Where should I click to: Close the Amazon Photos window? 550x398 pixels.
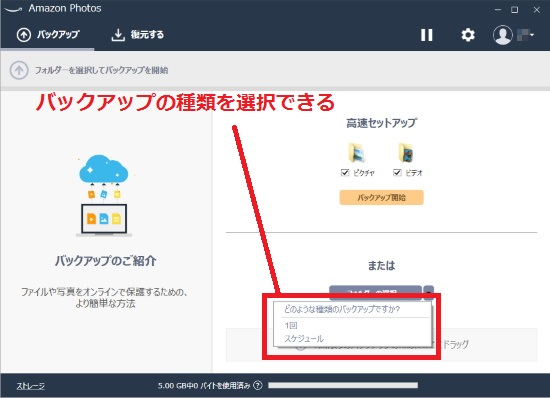[536, 9]
